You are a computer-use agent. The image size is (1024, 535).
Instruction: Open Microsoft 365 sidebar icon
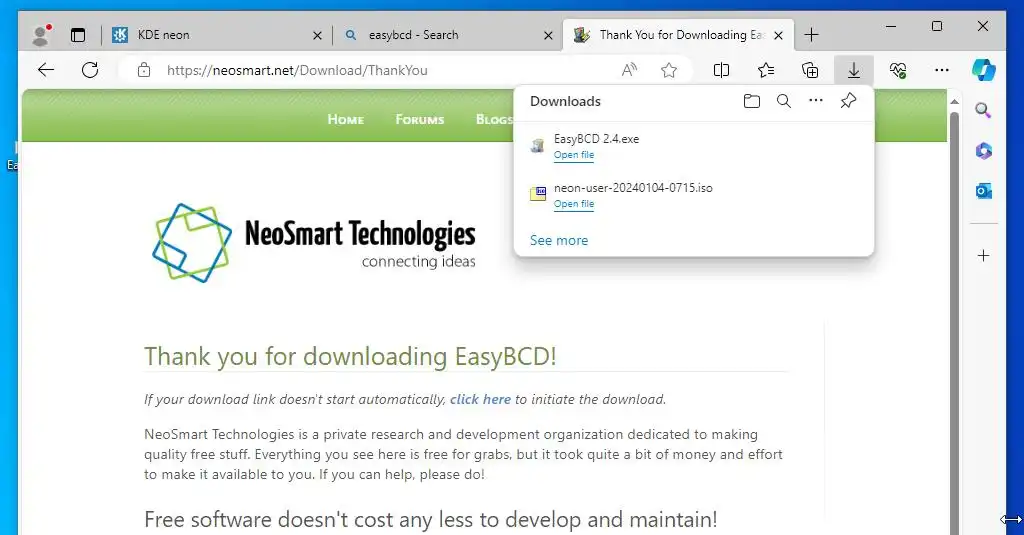pyautogui.click(x=984, y=151)
